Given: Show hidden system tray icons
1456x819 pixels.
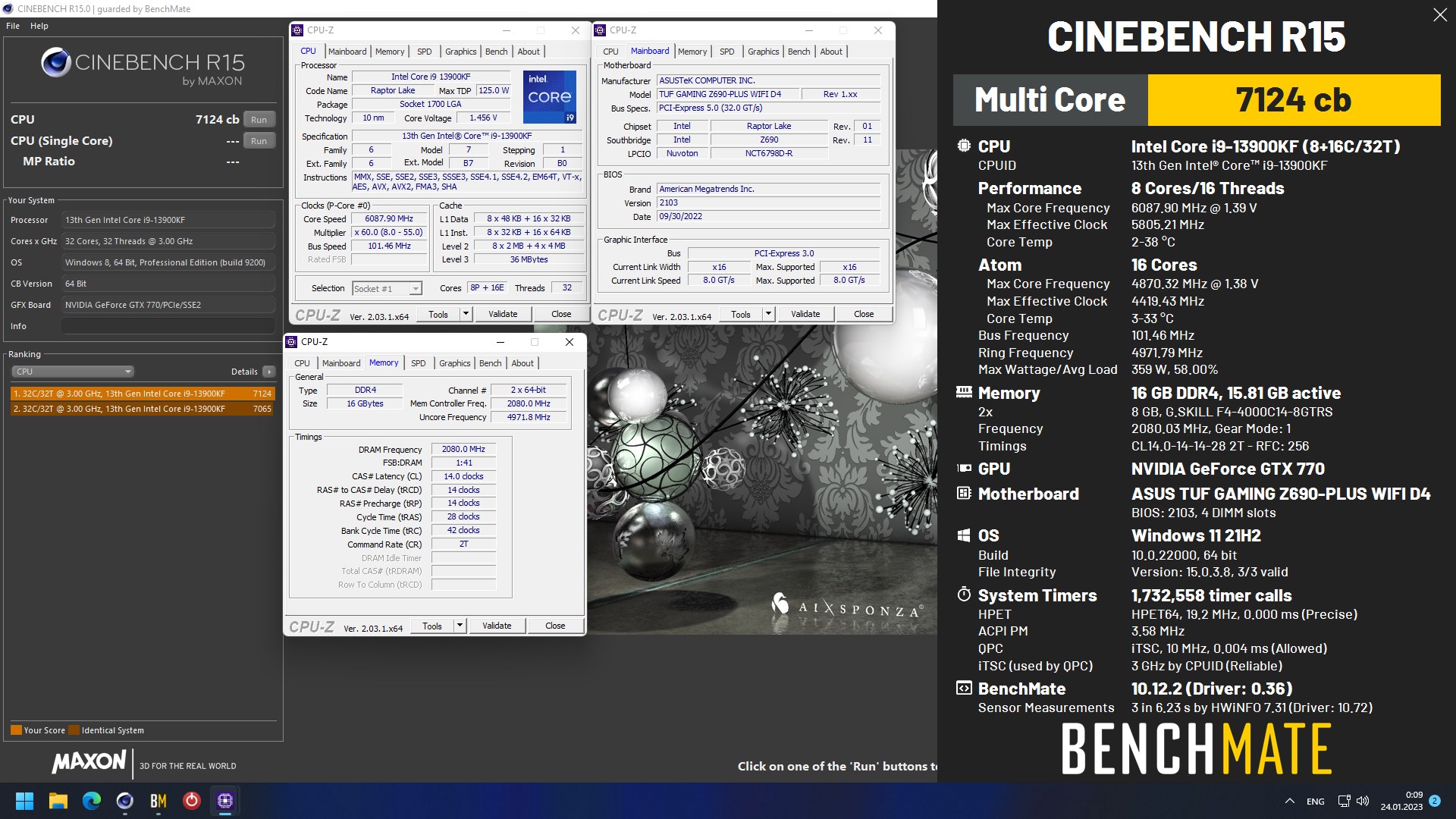Looking at the screenshot, I should coord(1290,801).
